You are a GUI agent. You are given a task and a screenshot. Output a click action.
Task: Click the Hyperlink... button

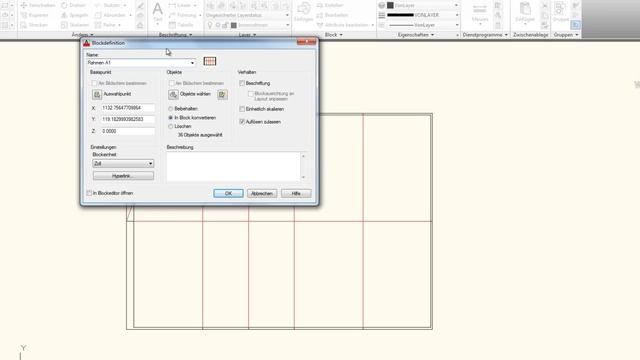pyautogui.click(x=123, y=176)
